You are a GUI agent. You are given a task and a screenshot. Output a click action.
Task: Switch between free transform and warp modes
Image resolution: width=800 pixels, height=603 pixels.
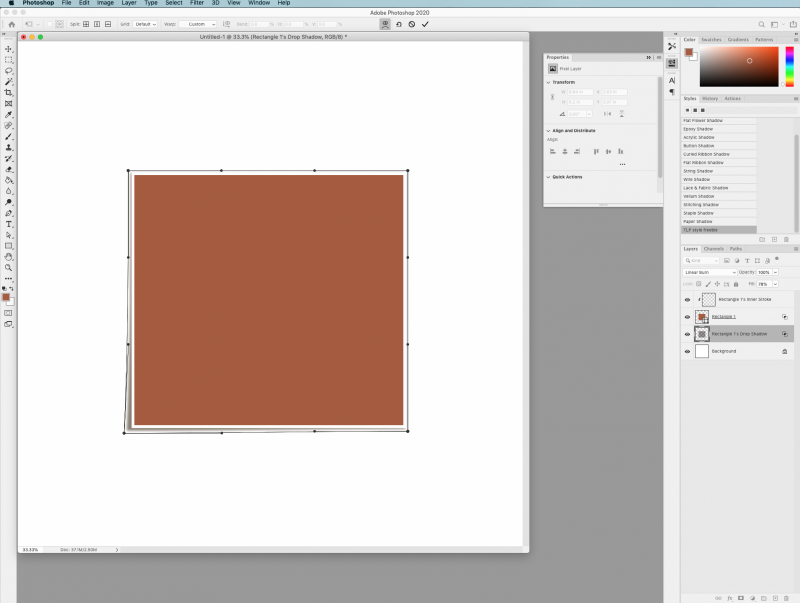pyautogui.click(x=385, y=24)
